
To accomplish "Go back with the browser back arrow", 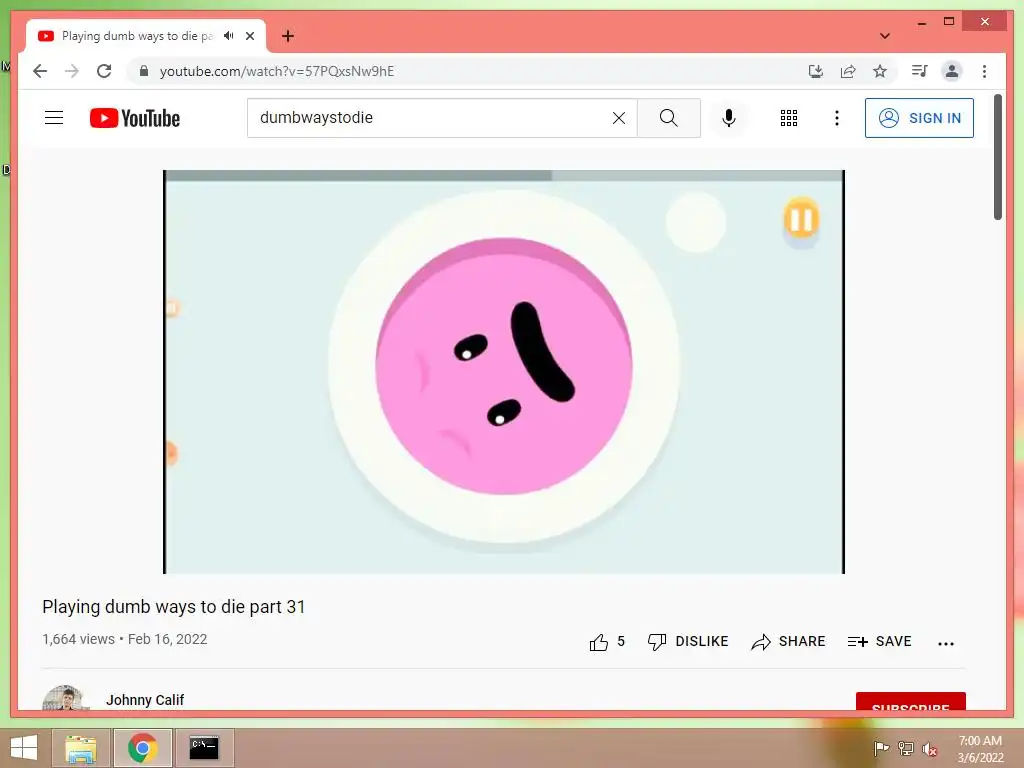I will pyautogui.click(x=40, y=71).
